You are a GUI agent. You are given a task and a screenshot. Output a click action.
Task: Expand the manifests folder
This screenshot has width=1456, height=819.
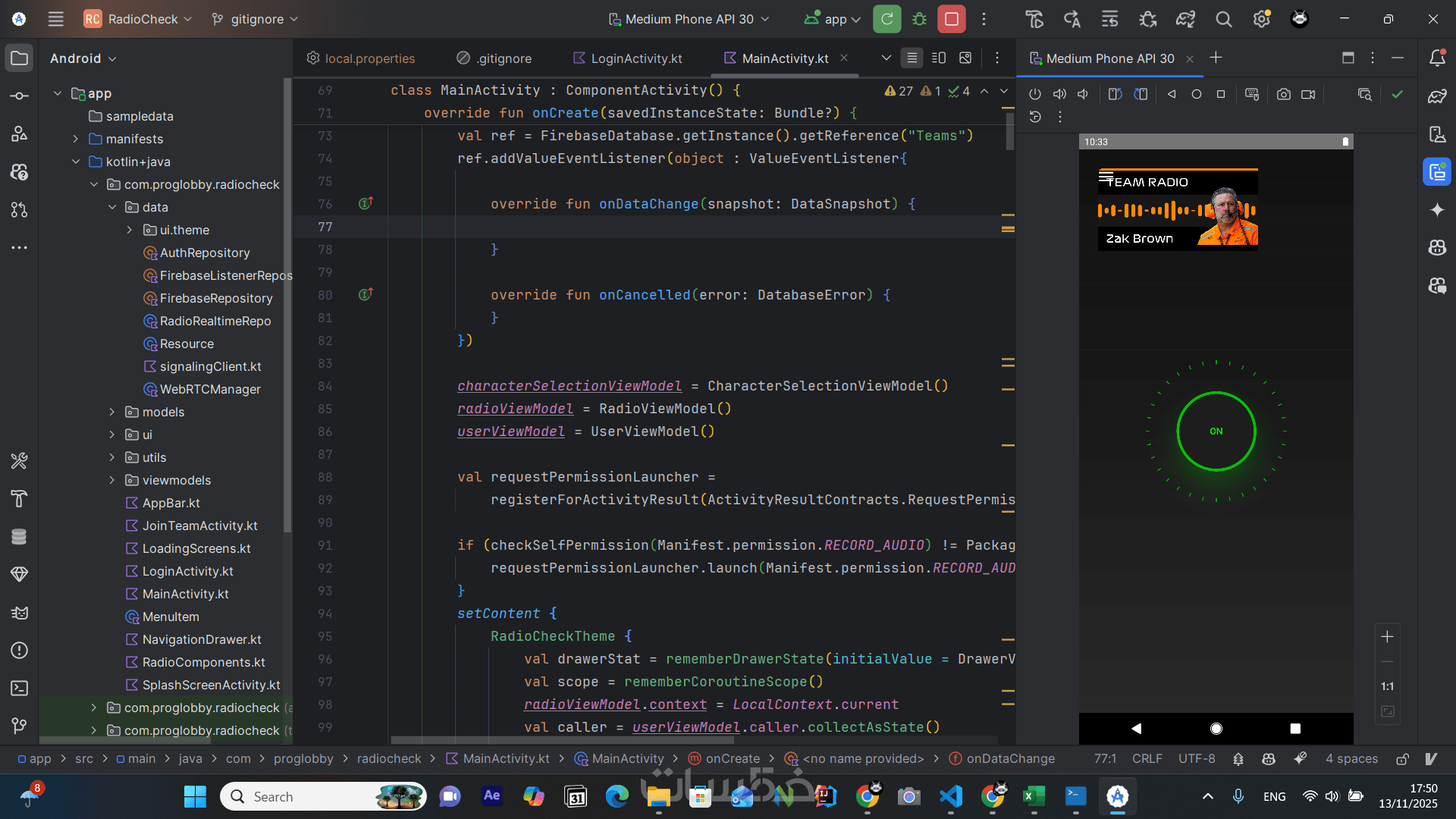tap(76, 139)
